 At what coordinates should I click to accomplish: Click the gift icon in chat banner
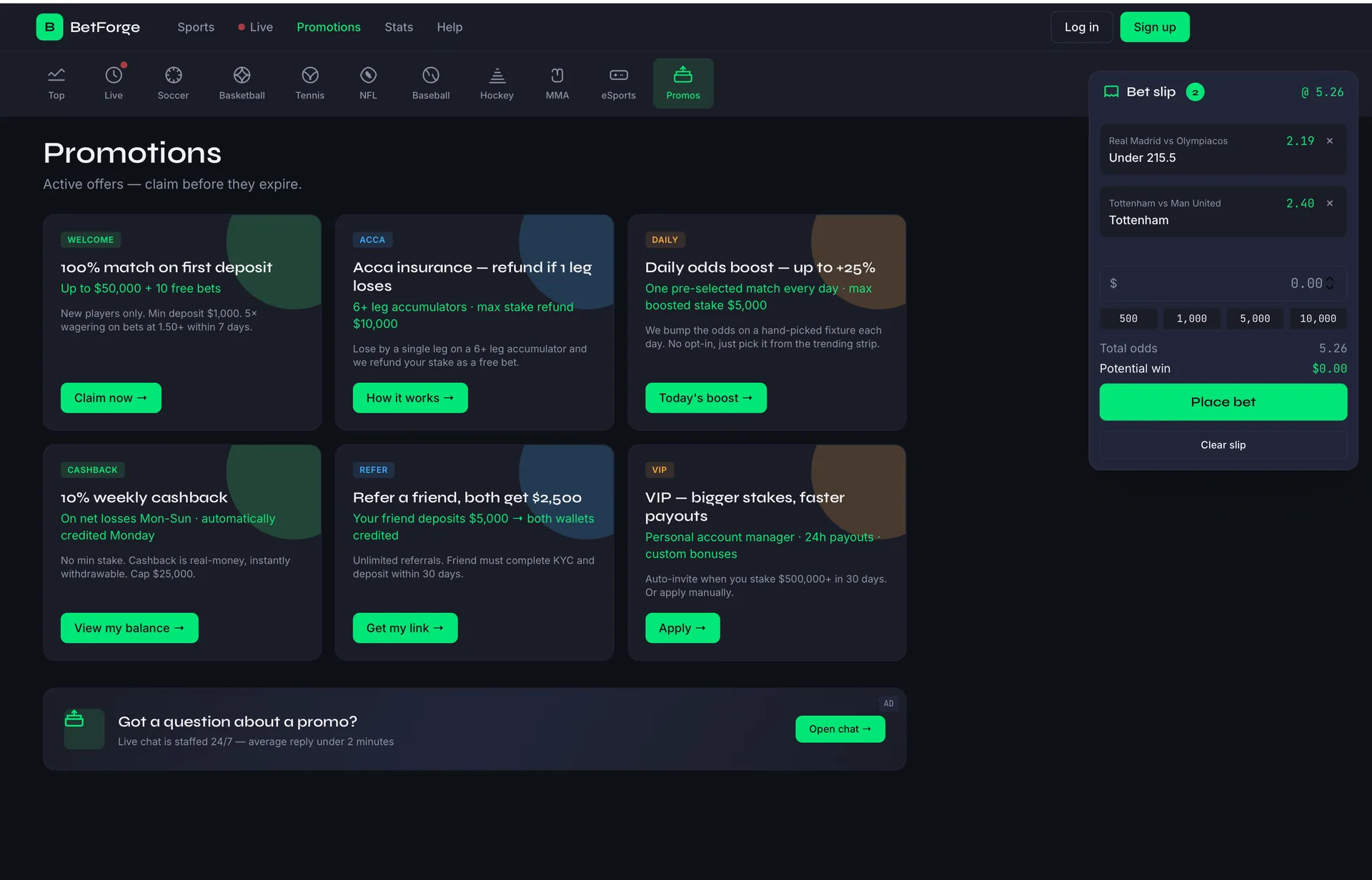coord(74,719)
